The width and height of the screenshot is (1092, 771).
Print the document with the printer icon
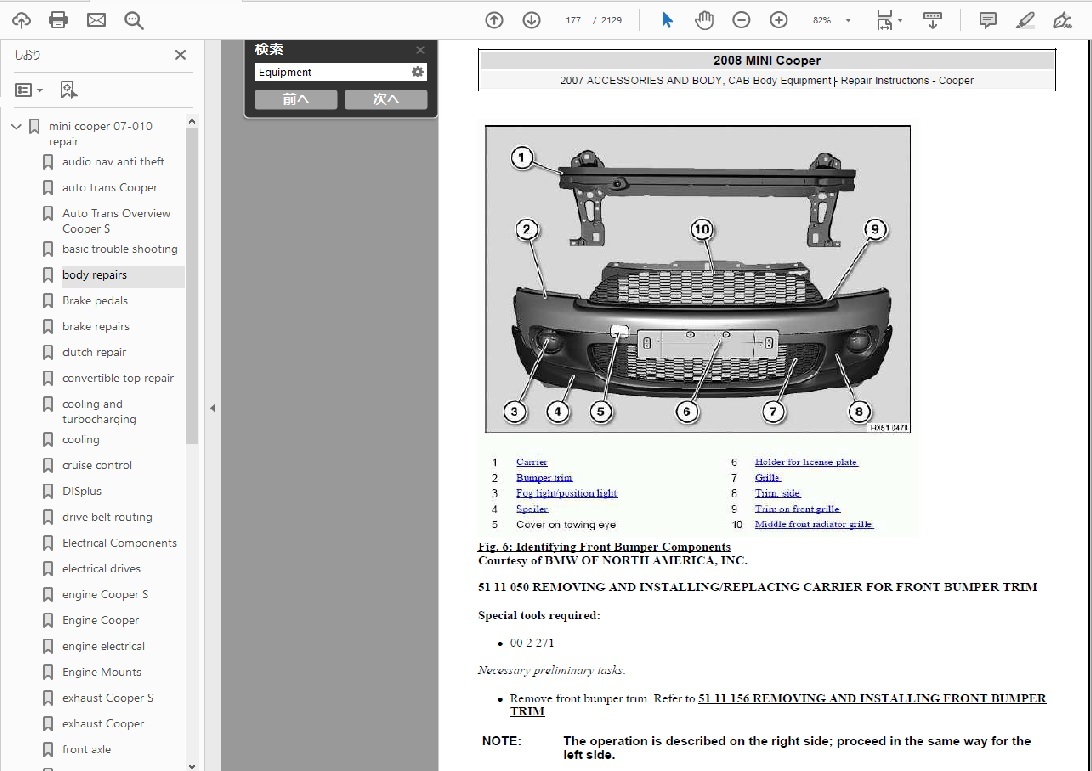tap(58, 20)
